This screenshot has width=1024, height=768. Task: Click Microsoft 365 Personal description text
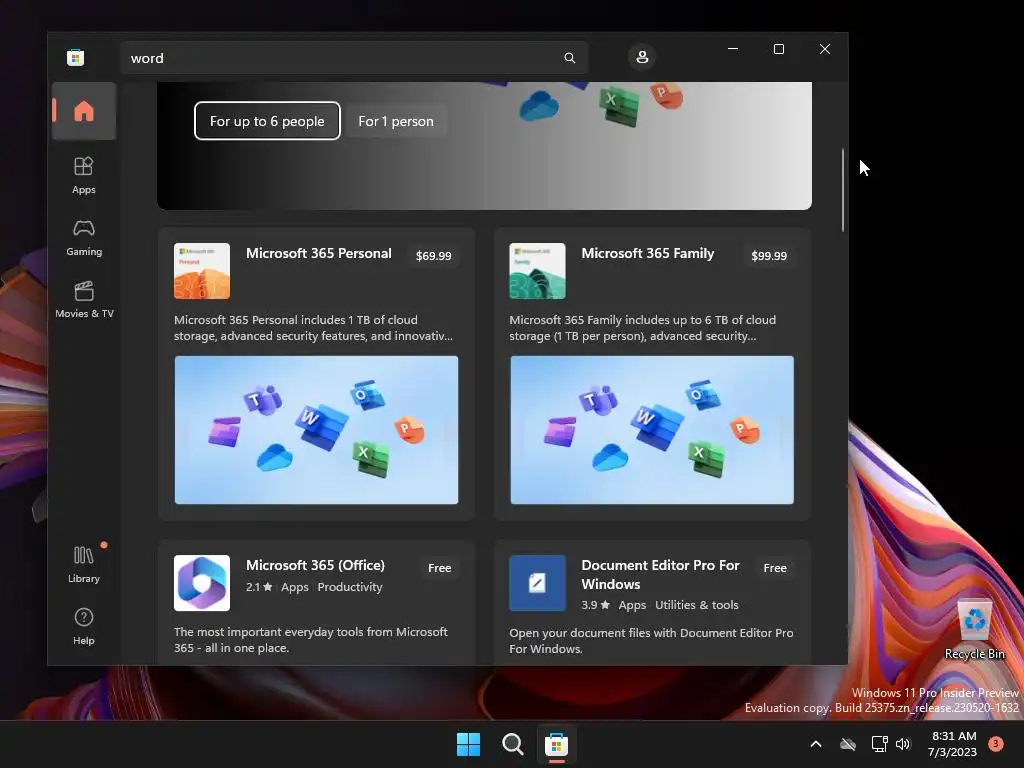tap(313, 328)
